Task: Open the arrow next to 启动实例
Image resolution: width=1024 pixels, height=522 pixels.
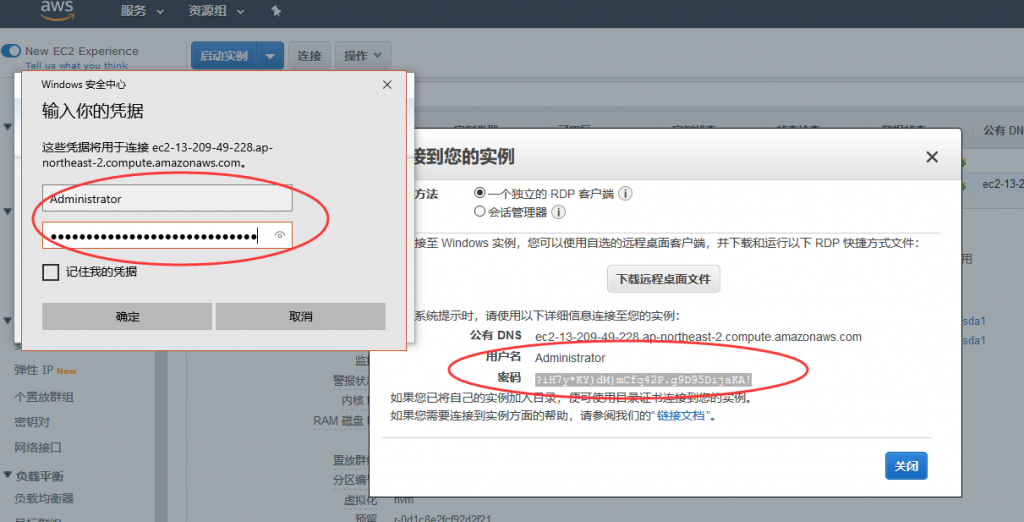Action: 270,56
